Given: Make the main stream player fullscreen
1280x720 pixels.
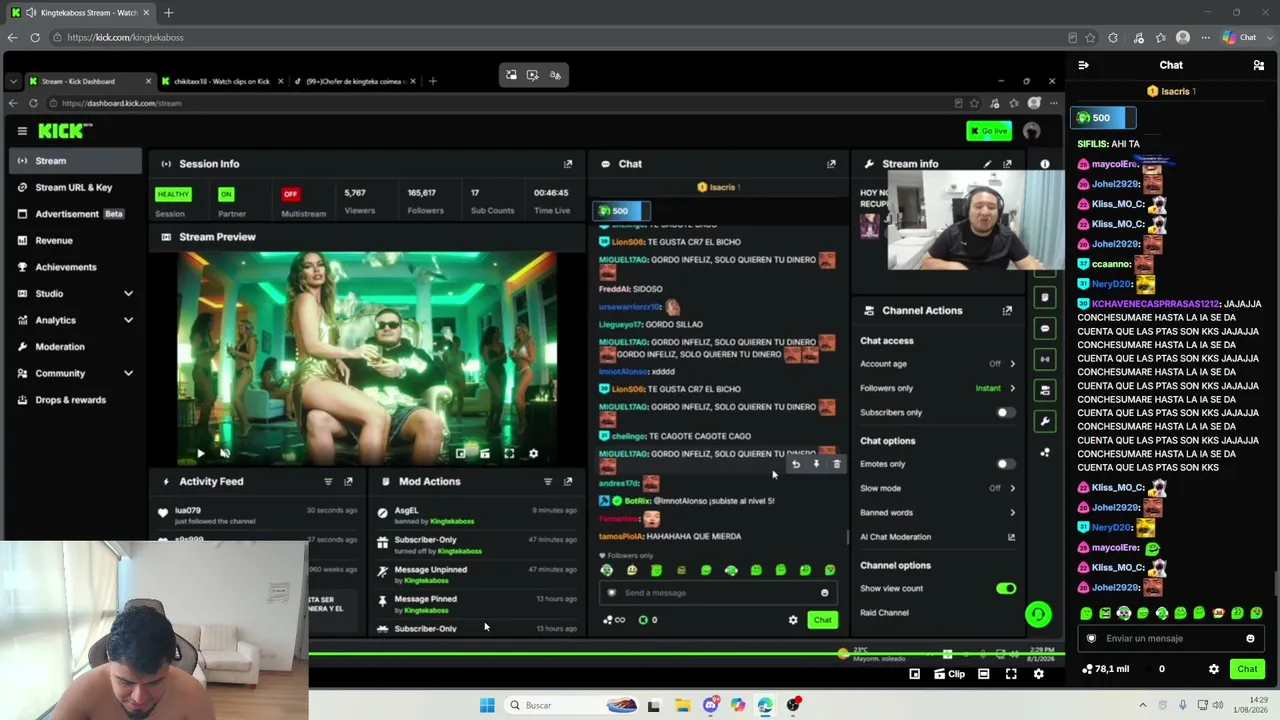Looking at the screenshot, I should click(x=1011, y=674).
